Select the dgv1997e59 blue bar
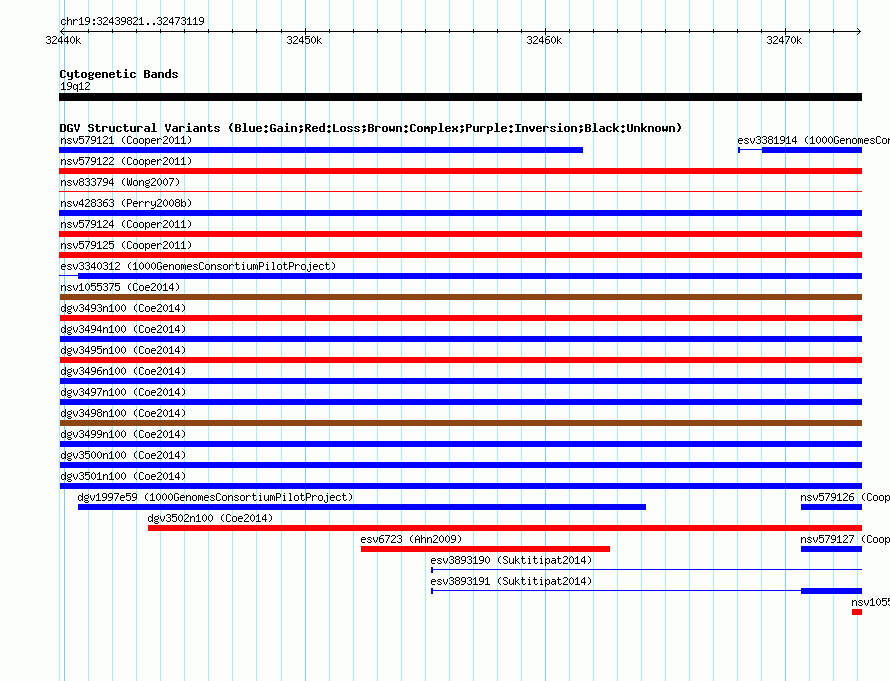 tap(362, 507)
